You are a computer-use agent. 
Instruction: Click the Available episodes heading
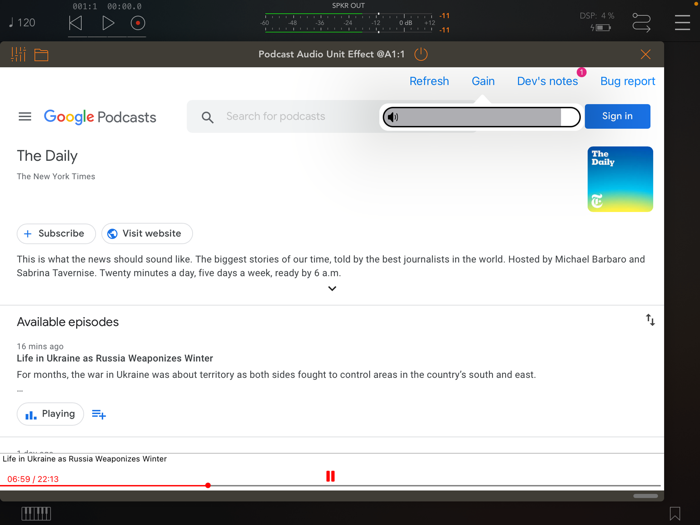point(68,322)
